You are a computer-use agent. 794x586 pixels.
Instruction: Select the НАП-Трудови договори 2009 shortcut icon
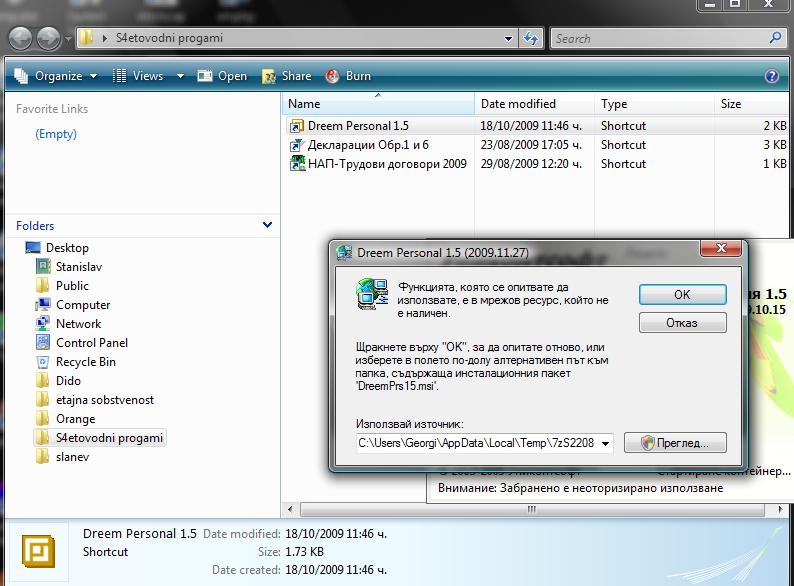click(x=296, y=164)
